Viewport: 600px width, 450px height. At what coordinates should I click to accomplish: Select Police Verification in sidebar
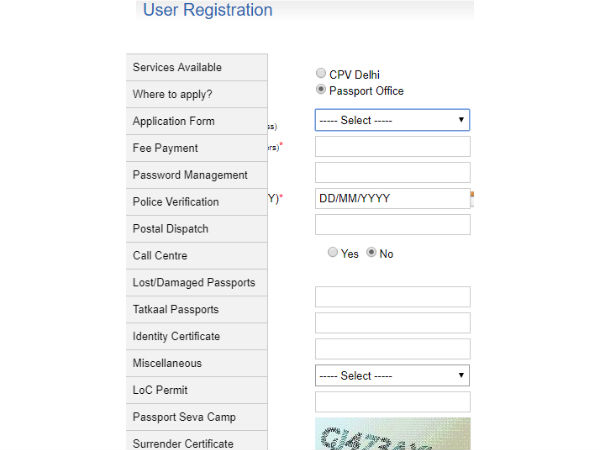(x=197, y=202)
